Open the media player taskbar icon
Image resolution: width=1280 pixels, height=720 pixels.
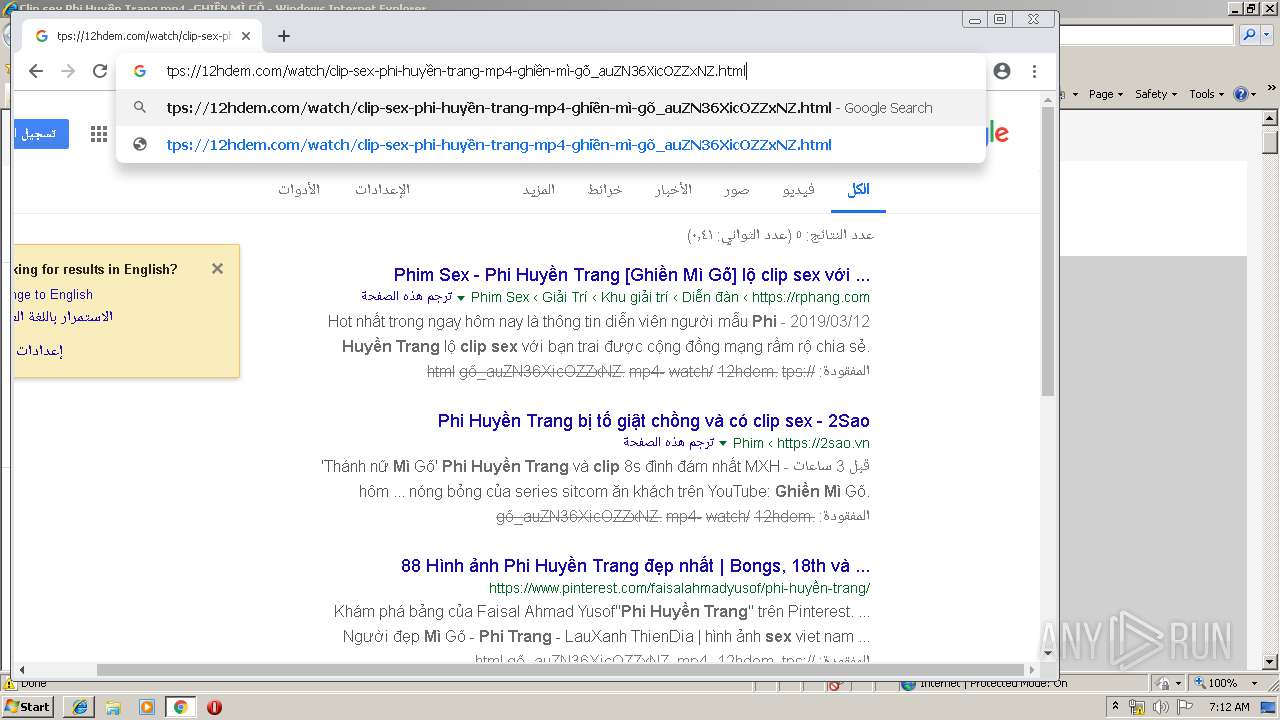point(147,707)
